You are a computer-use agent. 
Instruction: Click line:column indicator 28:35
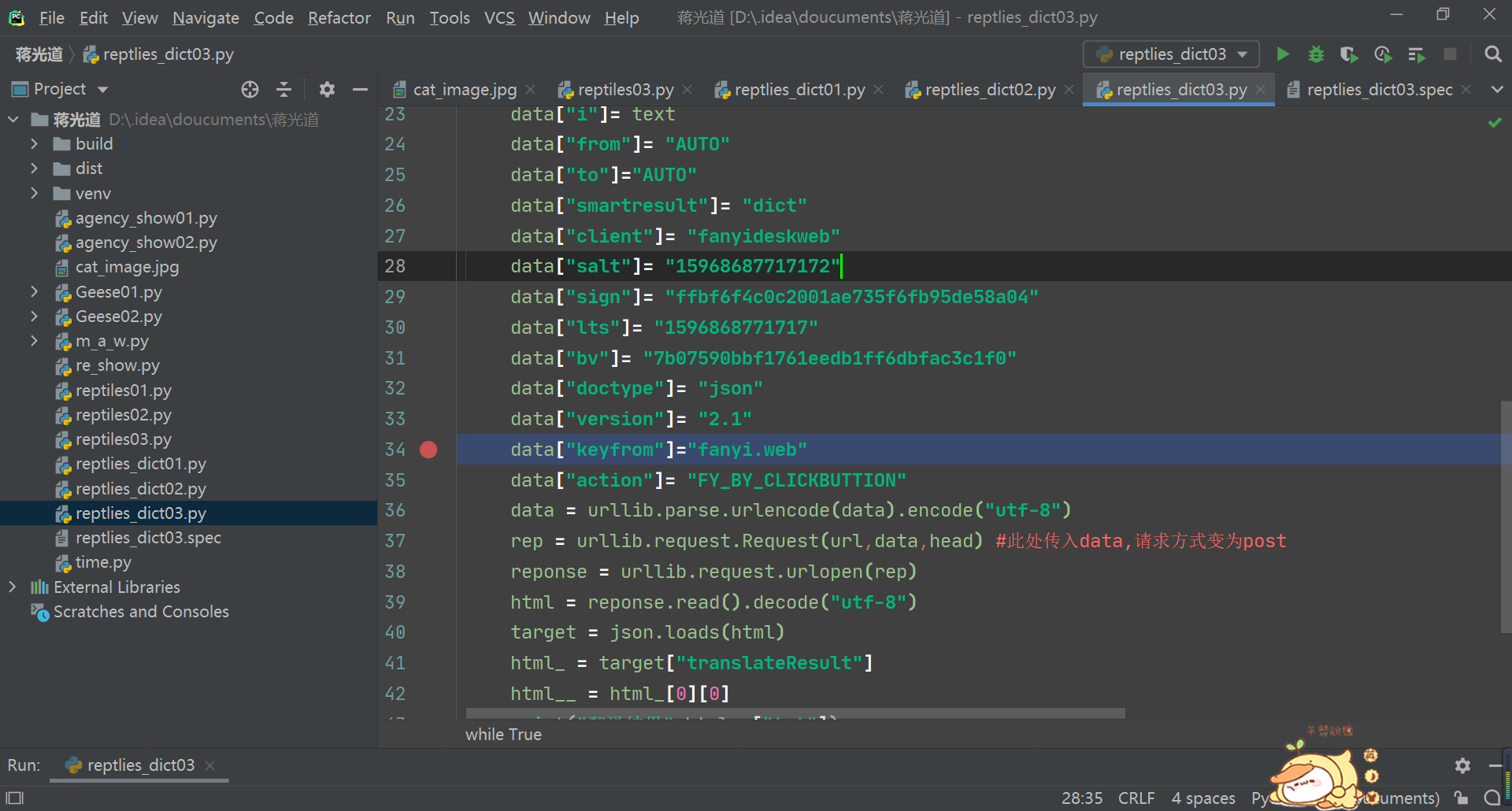coord(1082,798)
